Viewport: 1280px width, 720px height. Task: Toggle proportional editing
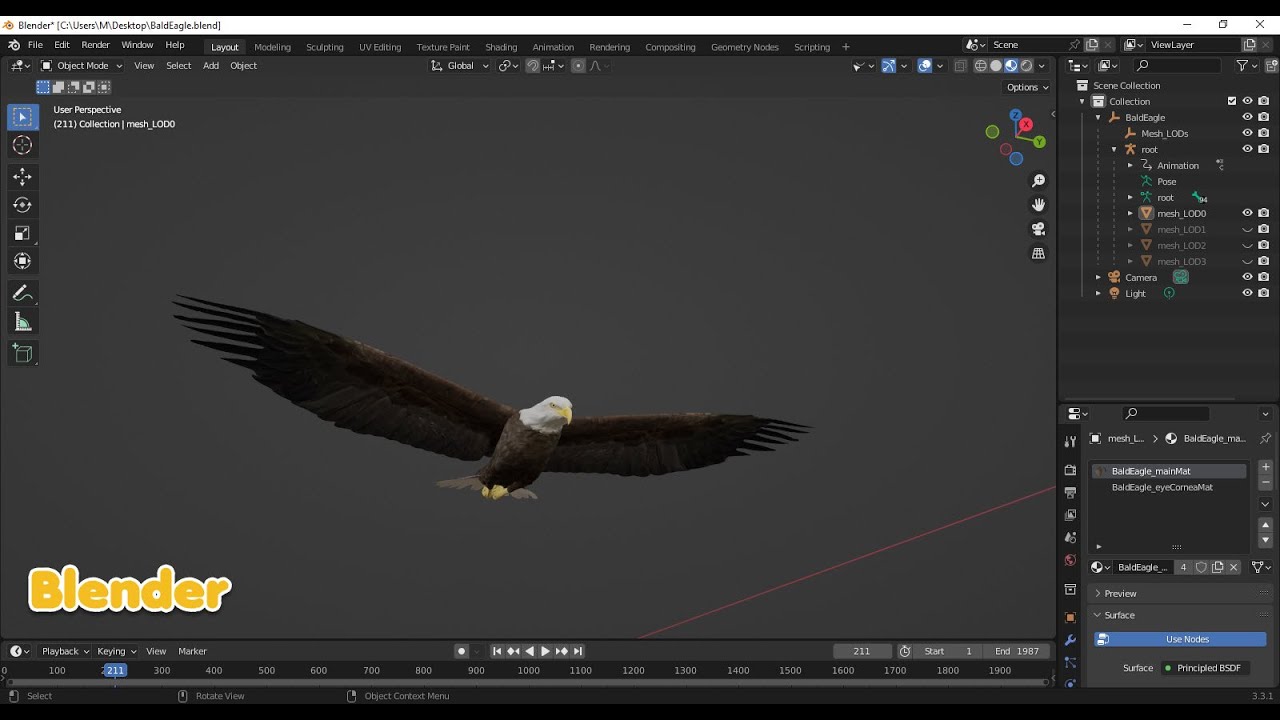578,66
